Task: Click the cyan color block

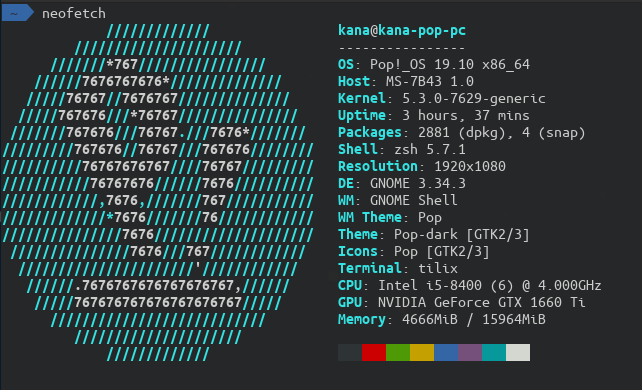Action: (x=494, y=352)
